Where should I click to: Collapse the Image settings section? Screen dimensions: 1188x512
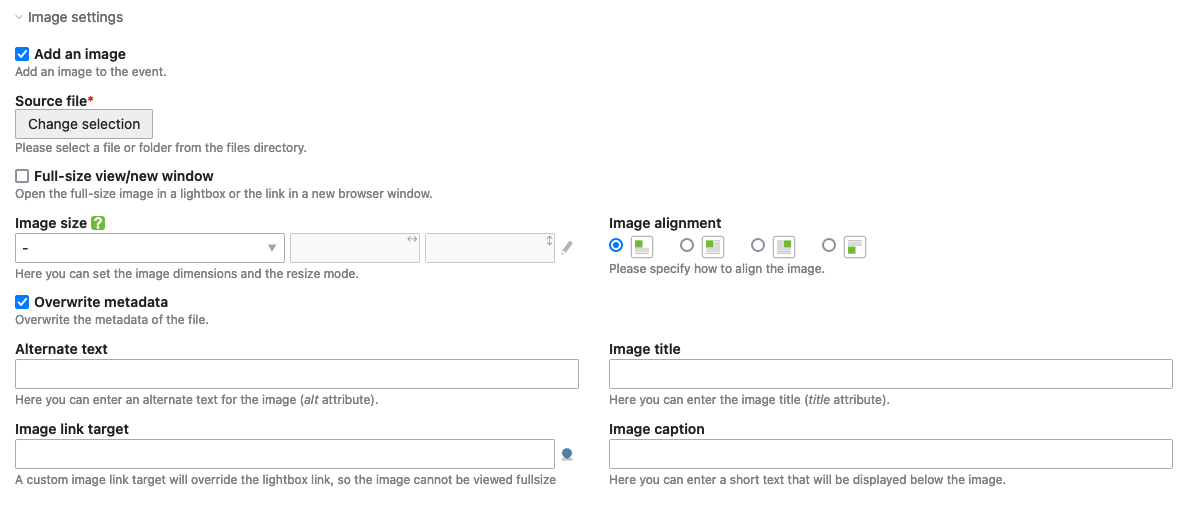coord(69,17)
